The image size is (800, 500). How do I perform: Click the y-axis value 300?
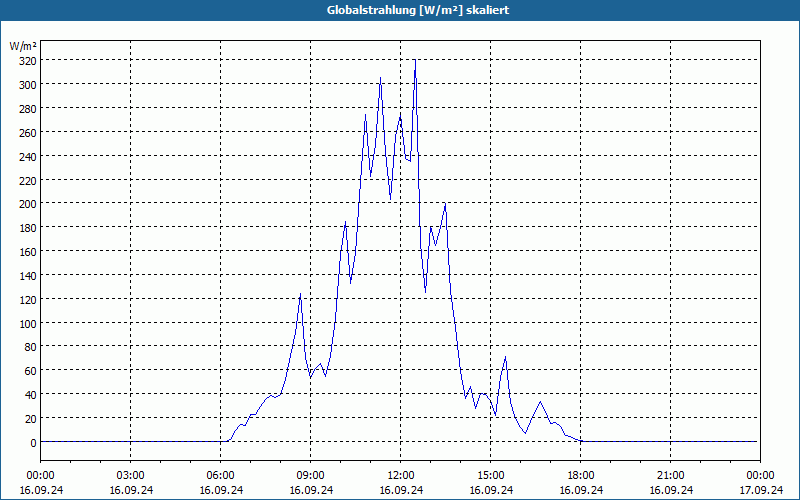pyautogui.click(x=28, y=85)
